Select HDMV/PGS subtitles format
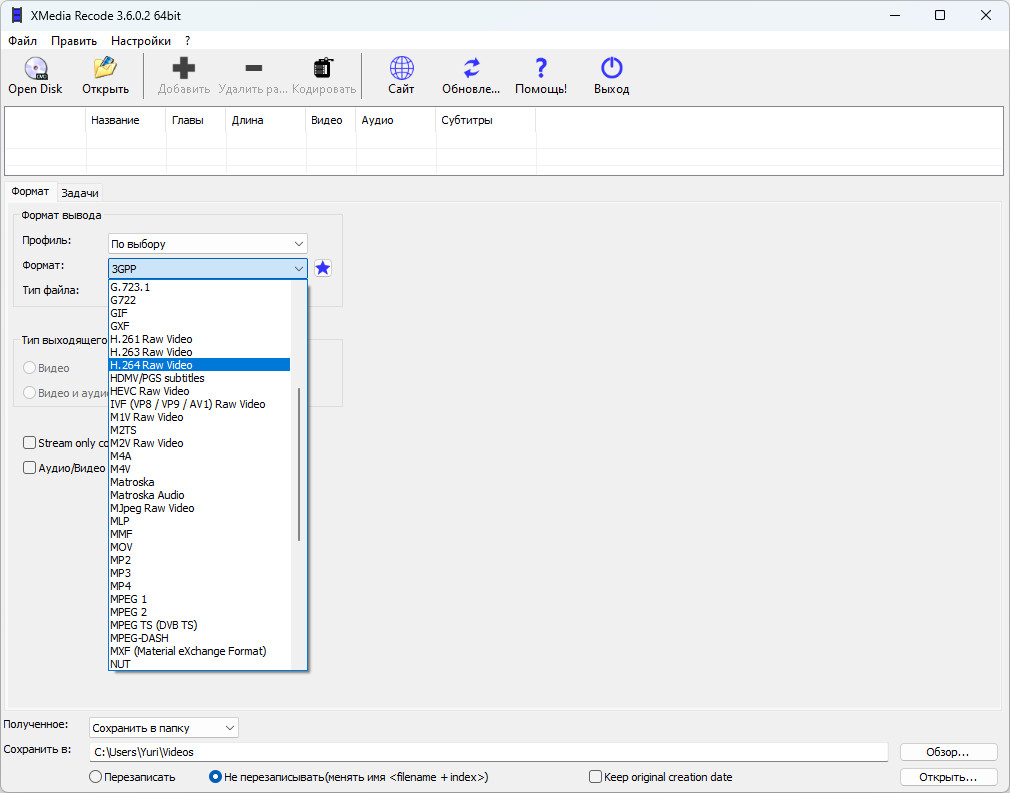Viewport: 1010px width, 793px height. [200, 377]
